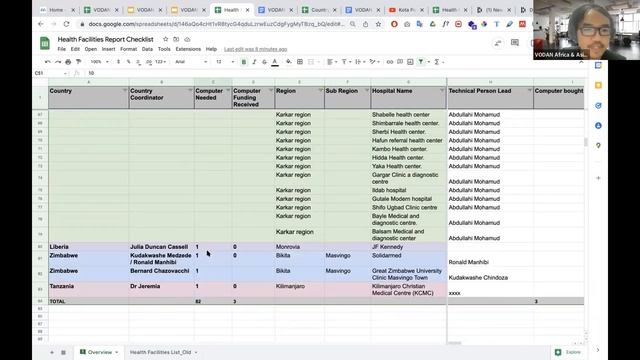Image resolution: width=640 pixels, height=360 pixels.
Task: Open the more number formats dropdown
Action: click(160, 62)
